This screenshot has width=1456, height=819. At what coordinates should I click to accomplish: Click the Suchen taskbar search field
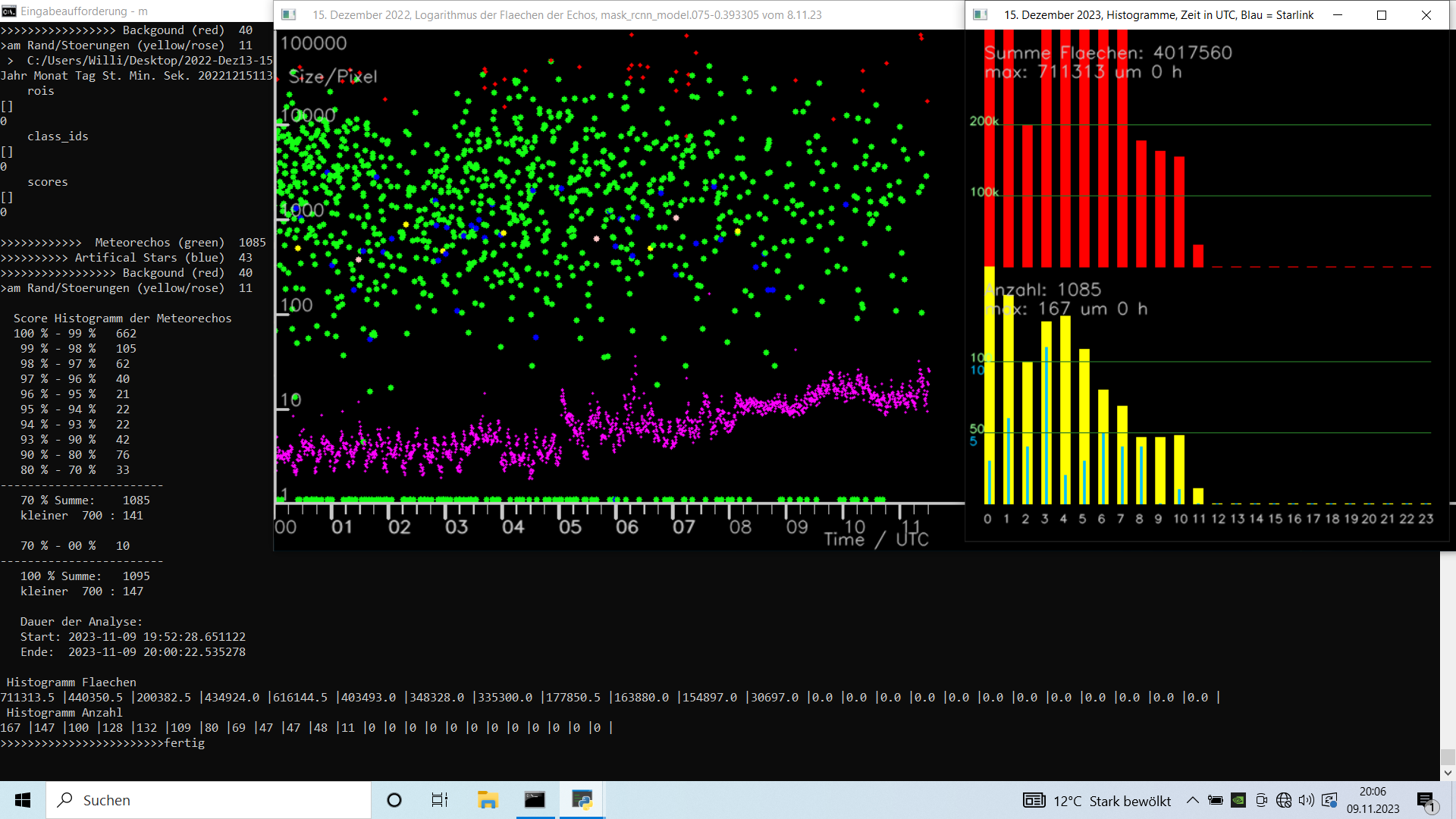[x=209, y=800]
